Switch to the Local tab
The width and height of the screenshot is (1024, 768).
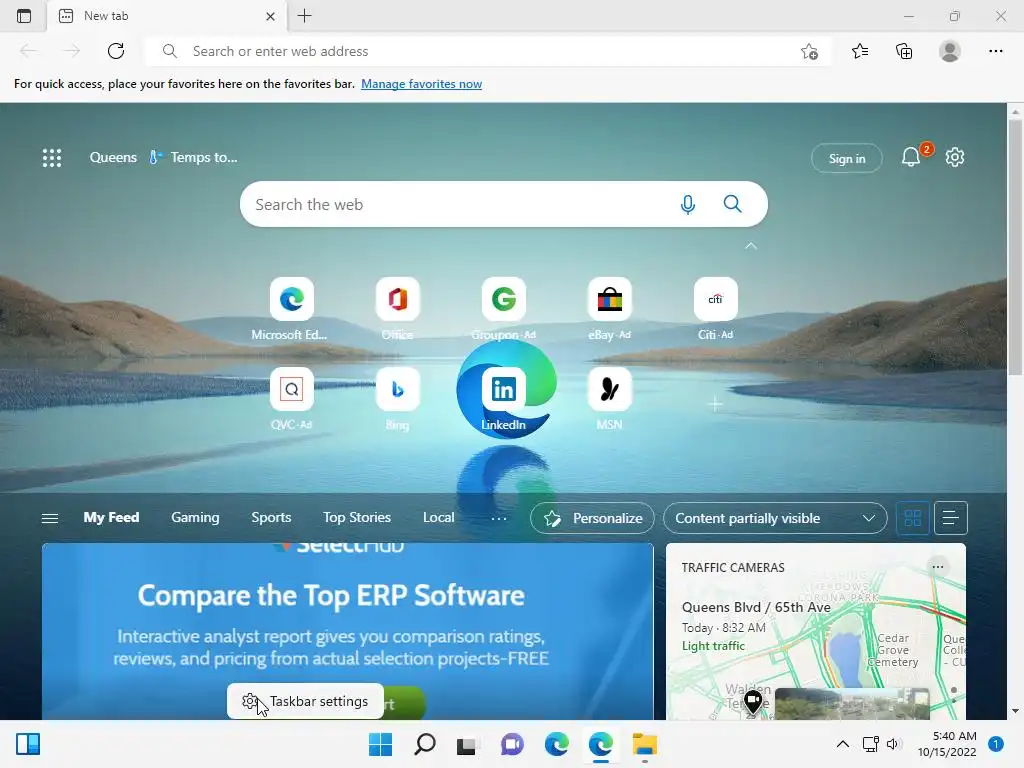(x=438, y=517)
